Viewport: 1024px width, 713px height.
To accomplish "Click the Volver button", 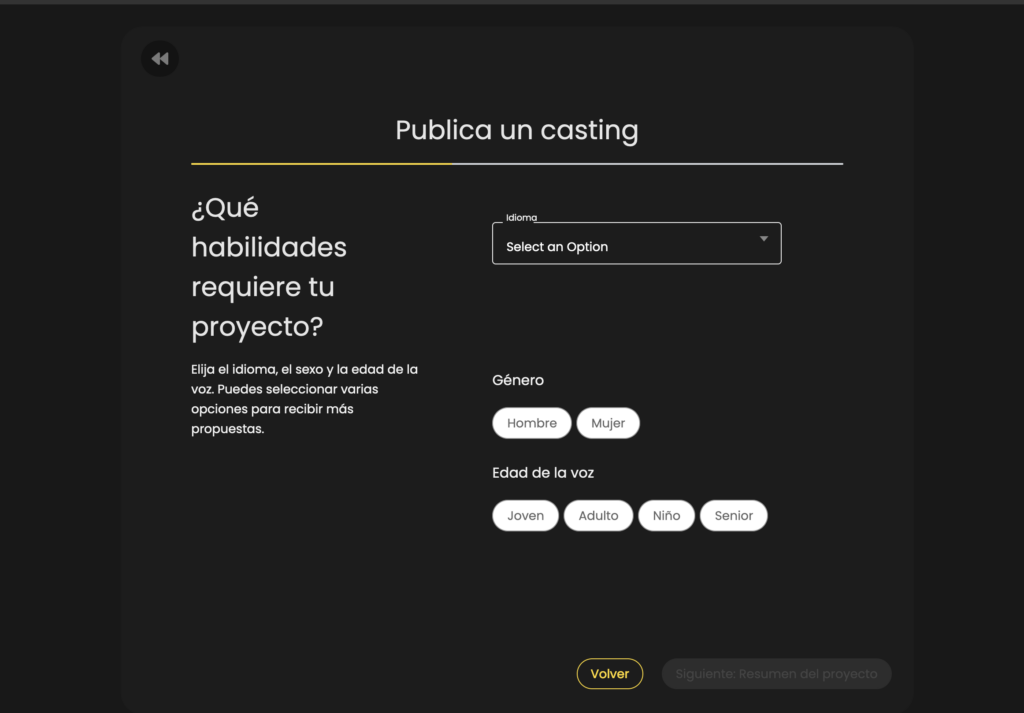I will (x=610, y=674).
